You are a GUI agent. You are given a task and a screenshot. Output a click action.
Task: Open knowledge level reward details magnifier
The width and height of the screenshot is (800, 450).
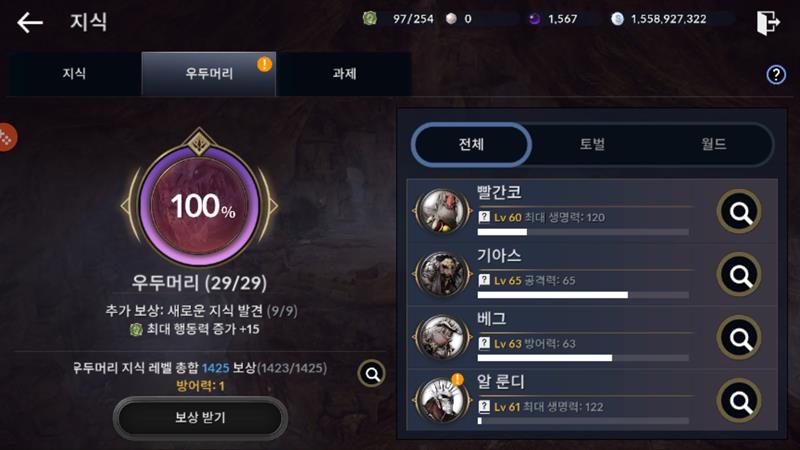coord(371,374)
